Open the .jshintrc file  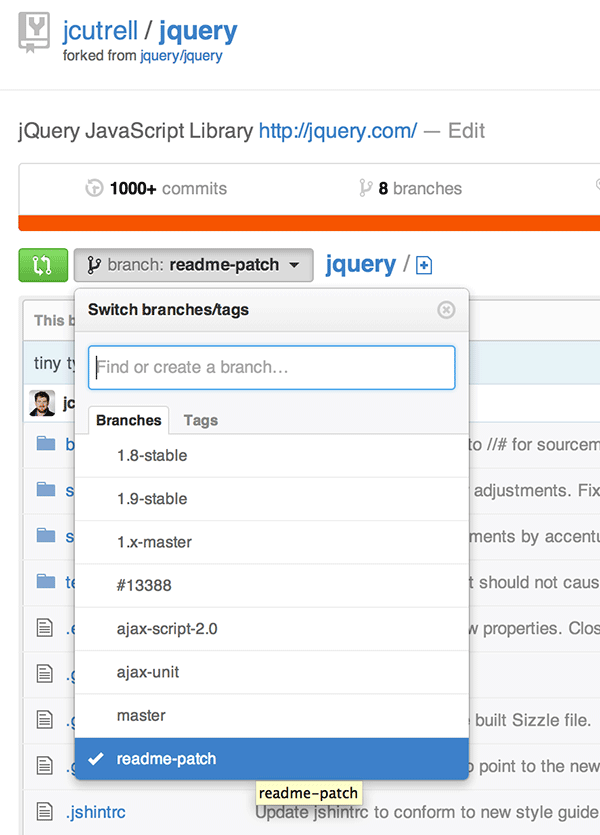coord(96,812)
